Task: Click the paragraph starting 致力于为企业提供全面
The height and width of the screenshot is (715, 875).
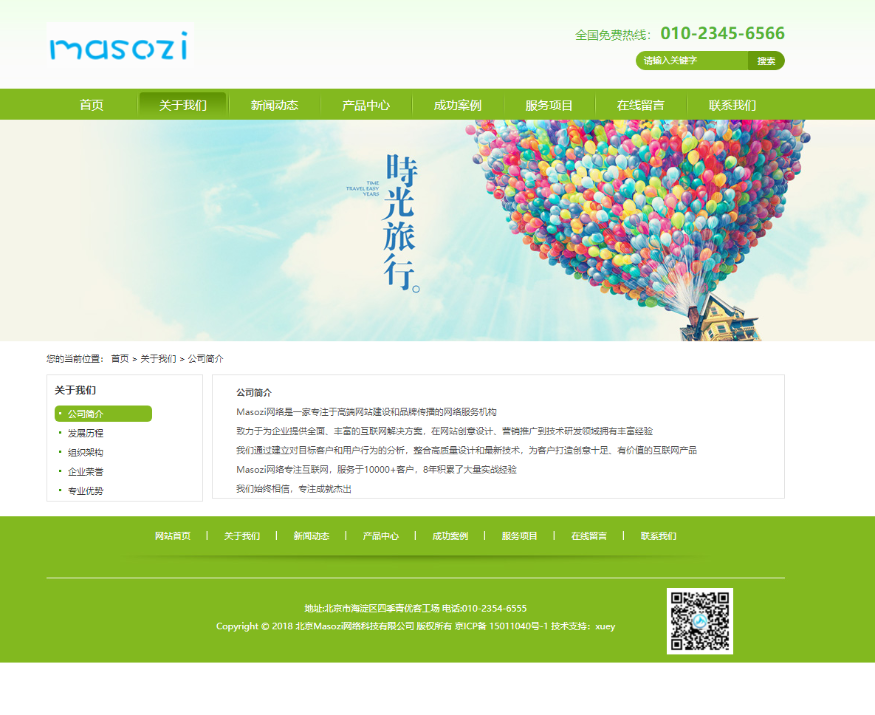Action: (x=444, y=431)
